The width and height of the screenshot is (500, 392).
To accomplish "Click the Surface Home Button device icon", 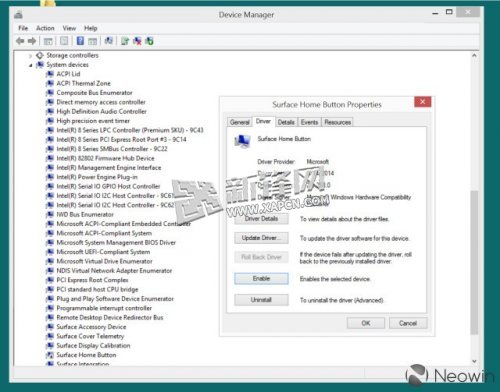I will coord(50,355).
